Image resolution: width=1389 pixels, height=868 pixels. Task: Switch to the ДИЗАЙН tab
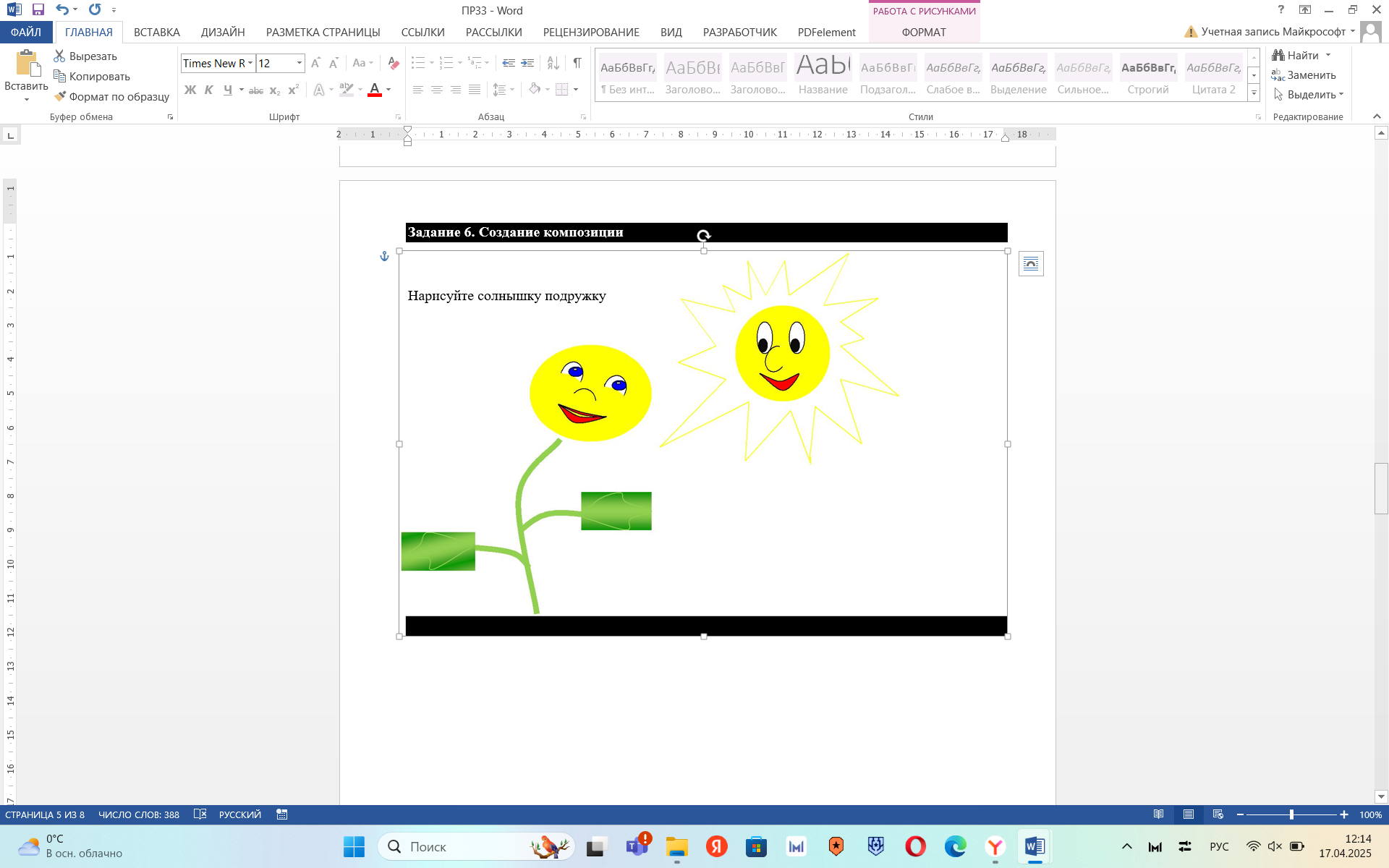pyautogui.click(x=223, y=32)
